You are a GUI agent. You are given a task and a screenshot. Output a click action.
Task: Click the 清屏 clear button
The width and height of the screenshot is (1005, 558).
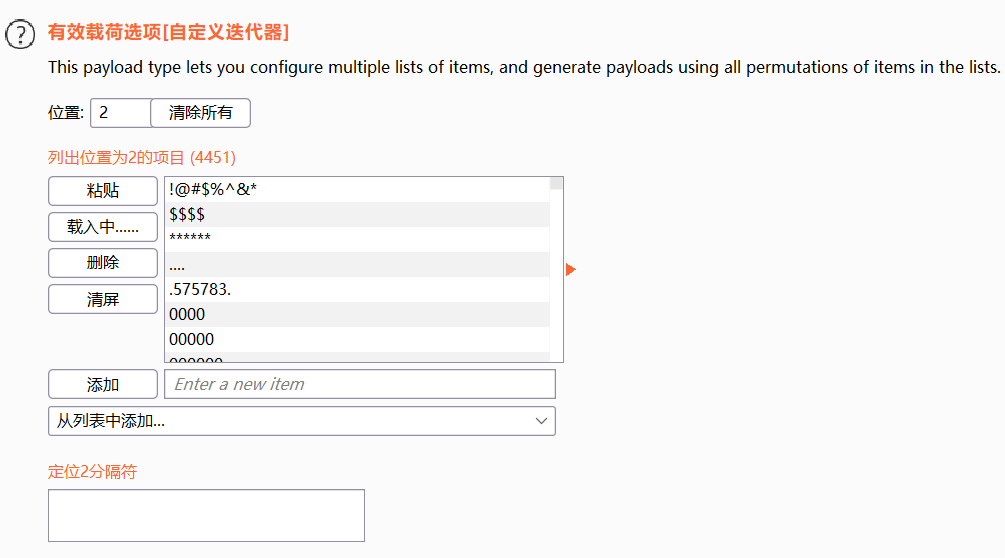pyautogui.click(x=103, y=299)
